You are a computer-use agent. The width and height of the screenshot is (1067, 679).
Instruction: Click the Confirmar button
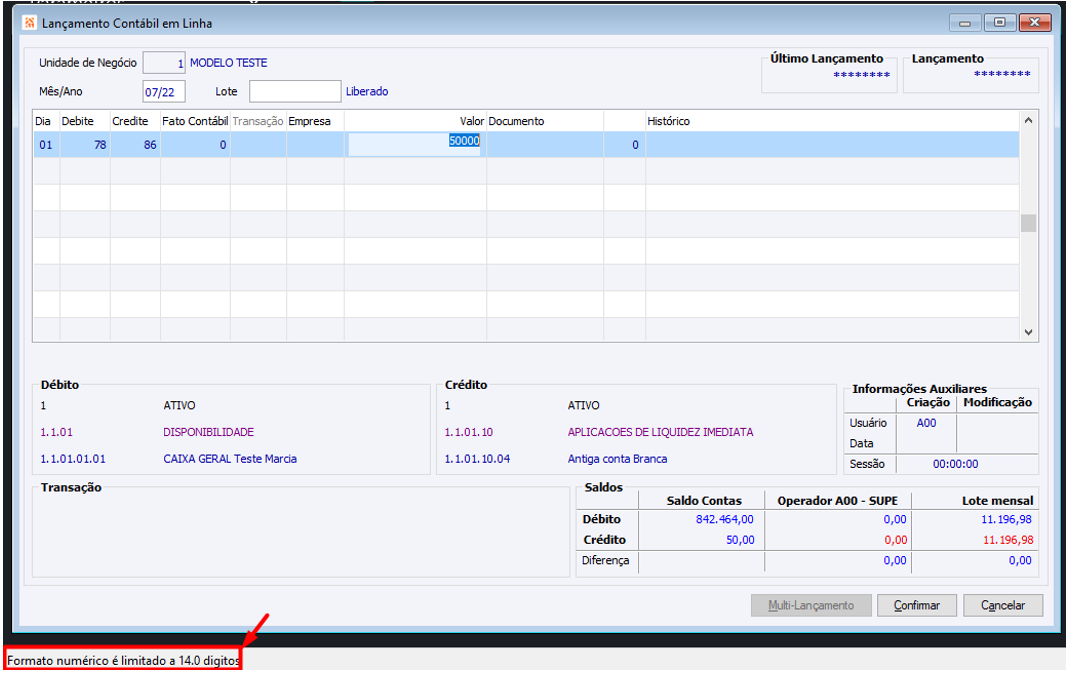point(917,606)
